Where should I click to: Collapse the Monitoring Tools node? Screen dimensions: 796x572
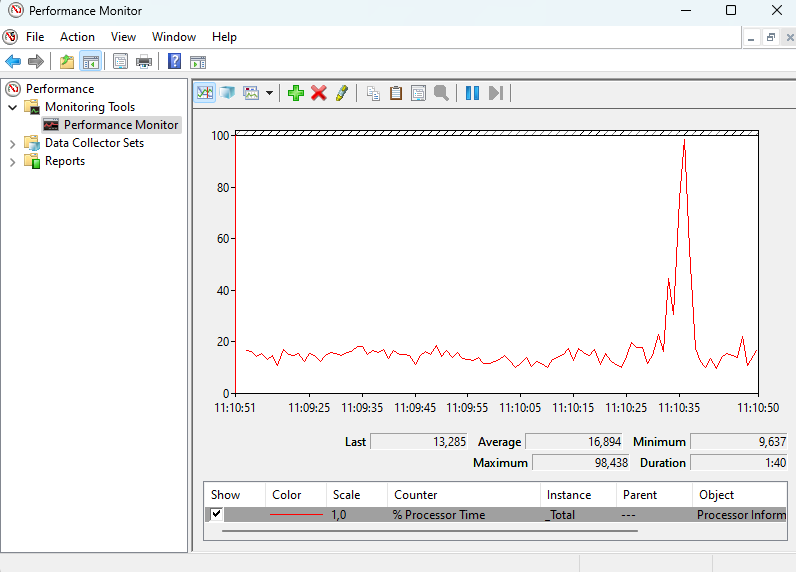(13, 107)
